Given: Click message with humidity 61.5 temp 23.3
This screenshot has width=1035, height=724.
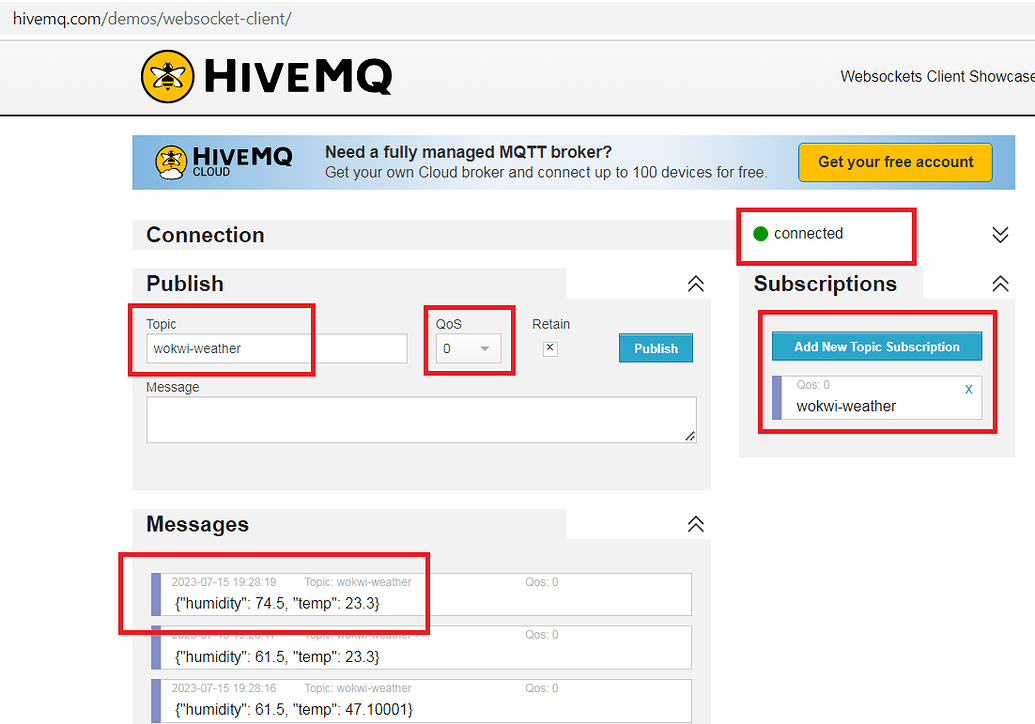Looking at the screenshot, I should pyautogui.click(x=421, y=647).
